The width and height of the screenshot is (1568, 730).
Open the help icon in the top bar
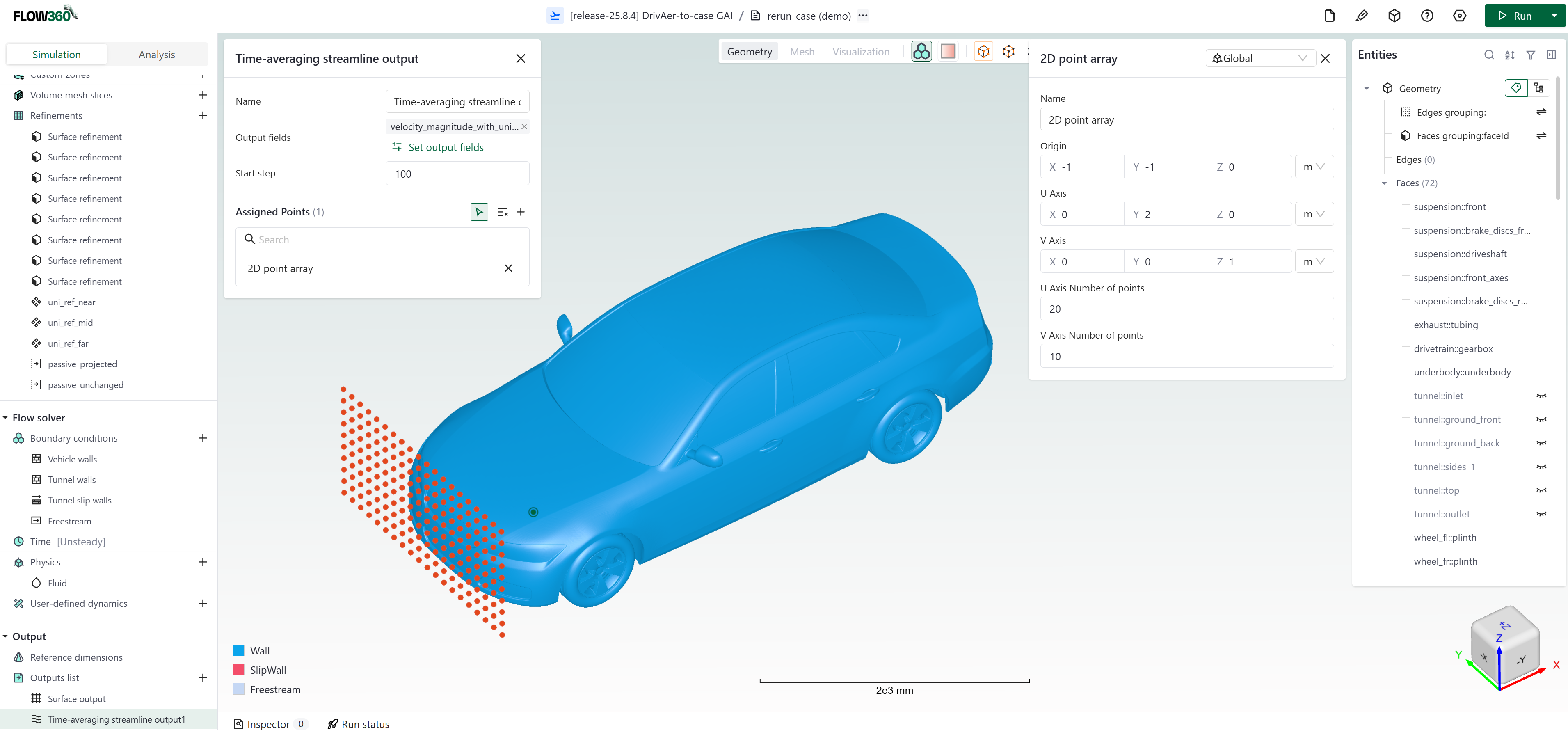point(1427,15)
